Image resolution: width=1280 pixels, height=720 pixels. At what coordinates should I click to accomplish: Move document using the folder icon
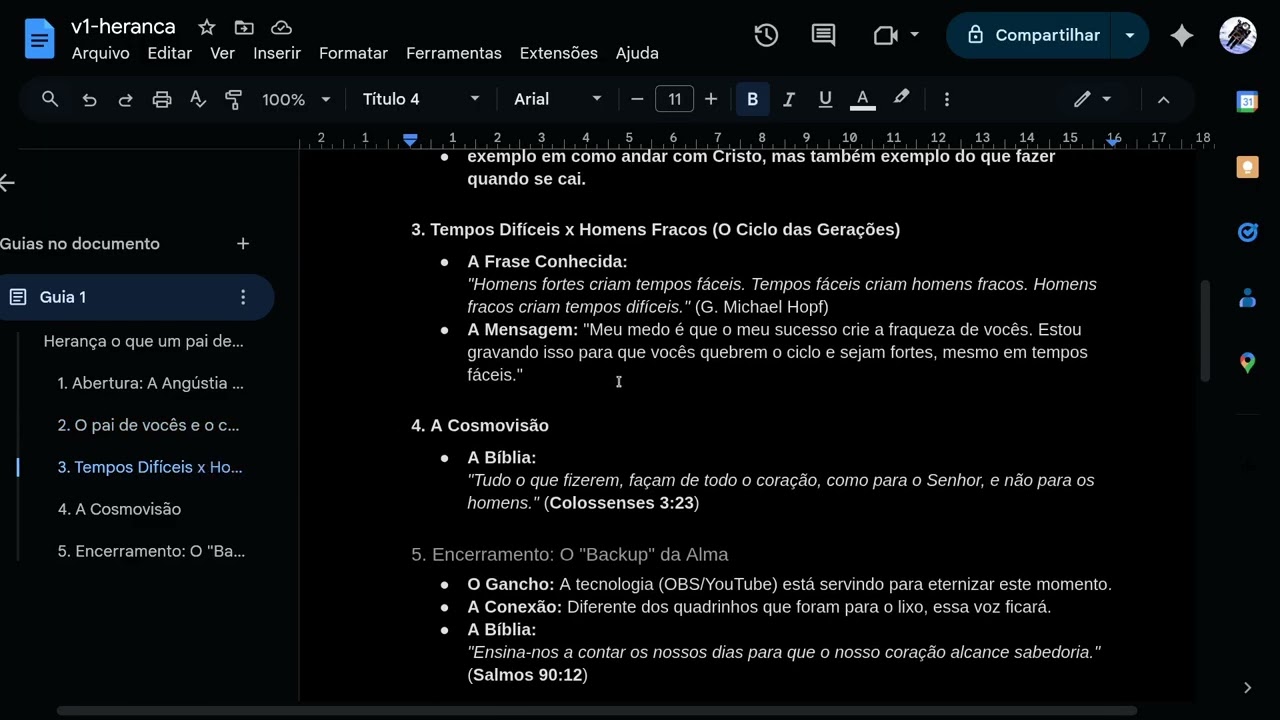click(x=244, y=27)
